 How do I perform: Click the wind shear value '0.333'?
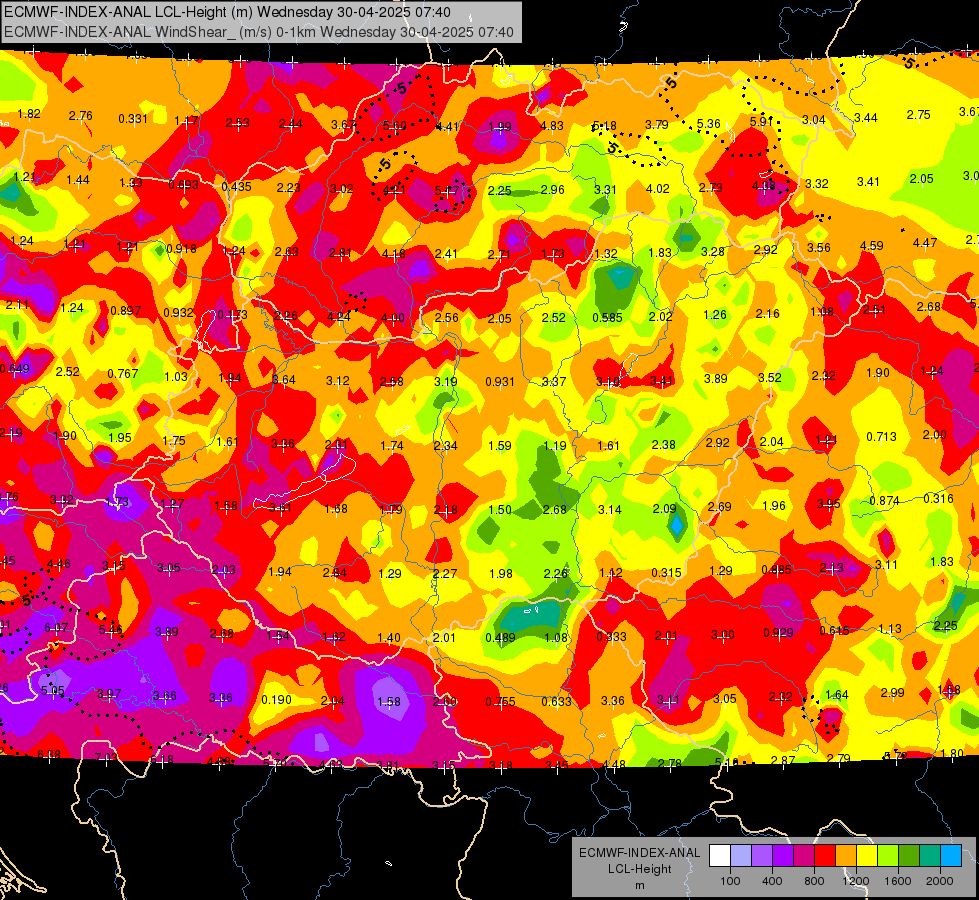[x=612, y=636]
